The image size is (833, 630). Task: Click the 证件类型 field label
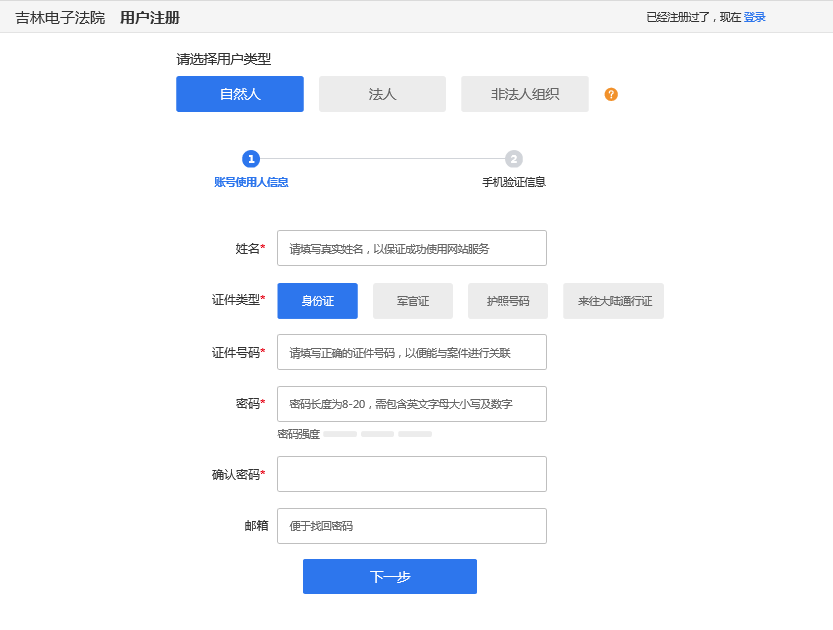tap(236, 300)
